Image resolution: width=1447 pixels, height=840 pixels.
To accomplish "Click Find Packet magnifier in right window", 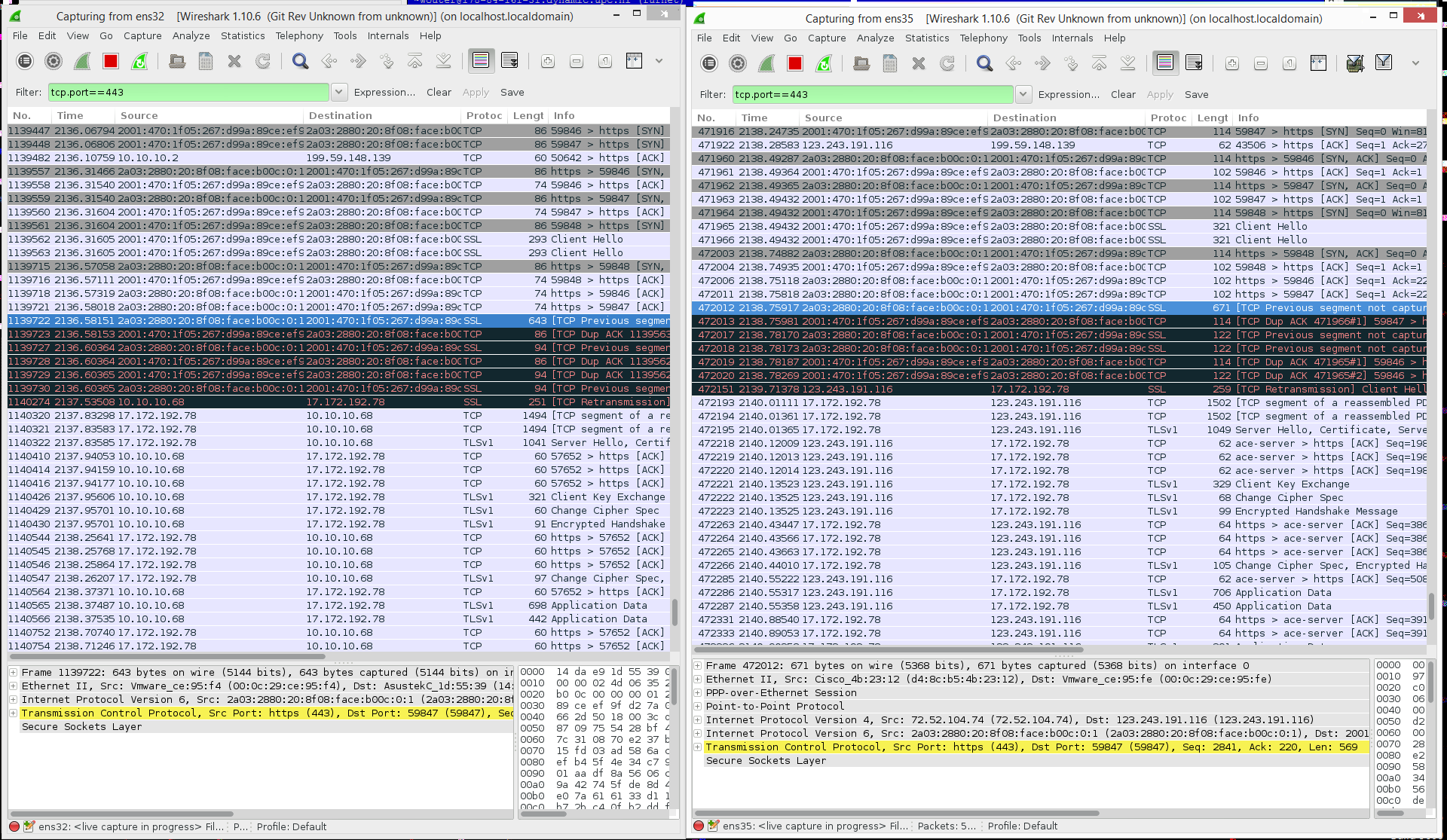I will pyautogui.click(x=984, y=64).
